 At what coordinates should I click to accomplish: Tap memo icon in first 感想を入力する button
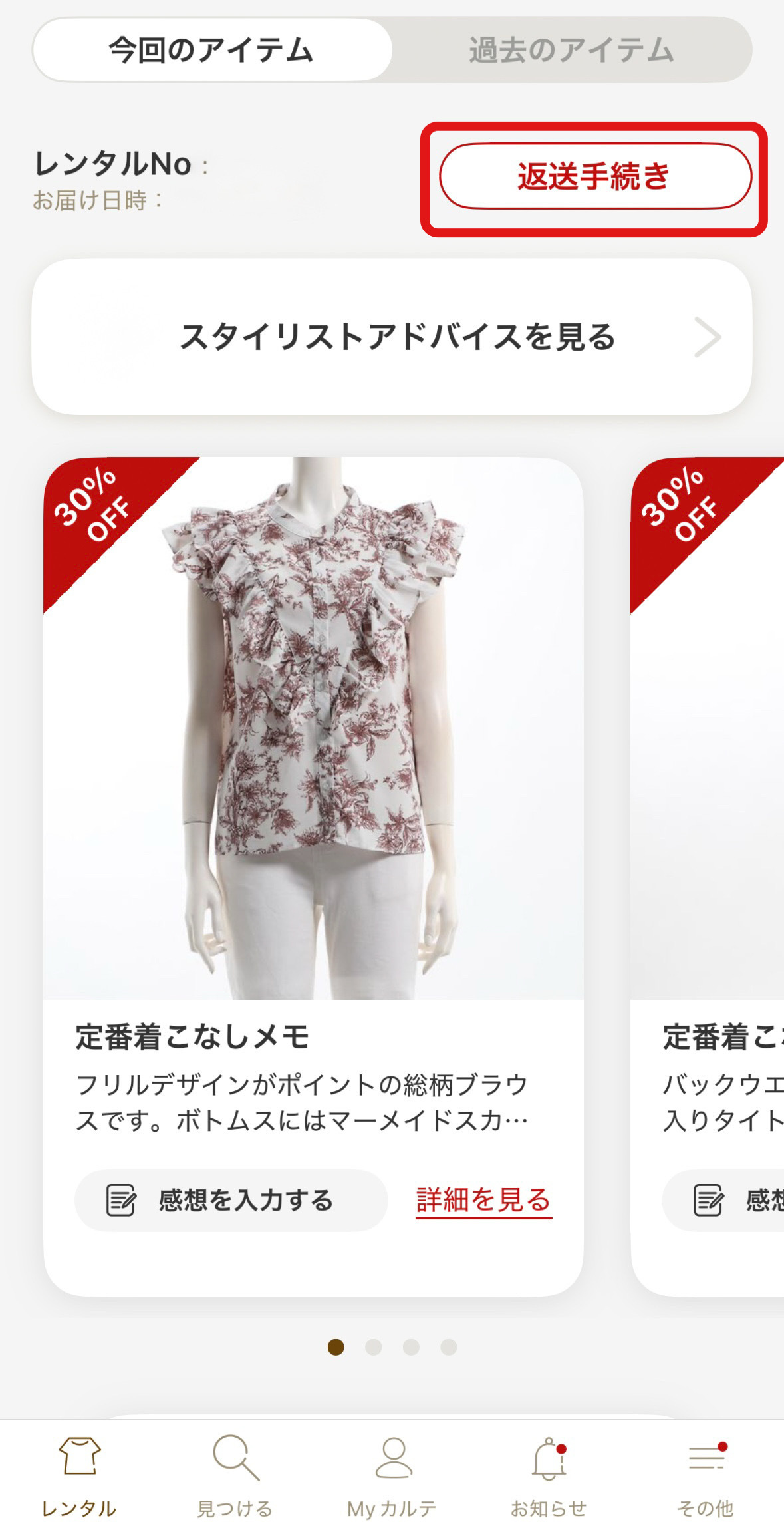pyautogui.click(x=121, y=1200)
